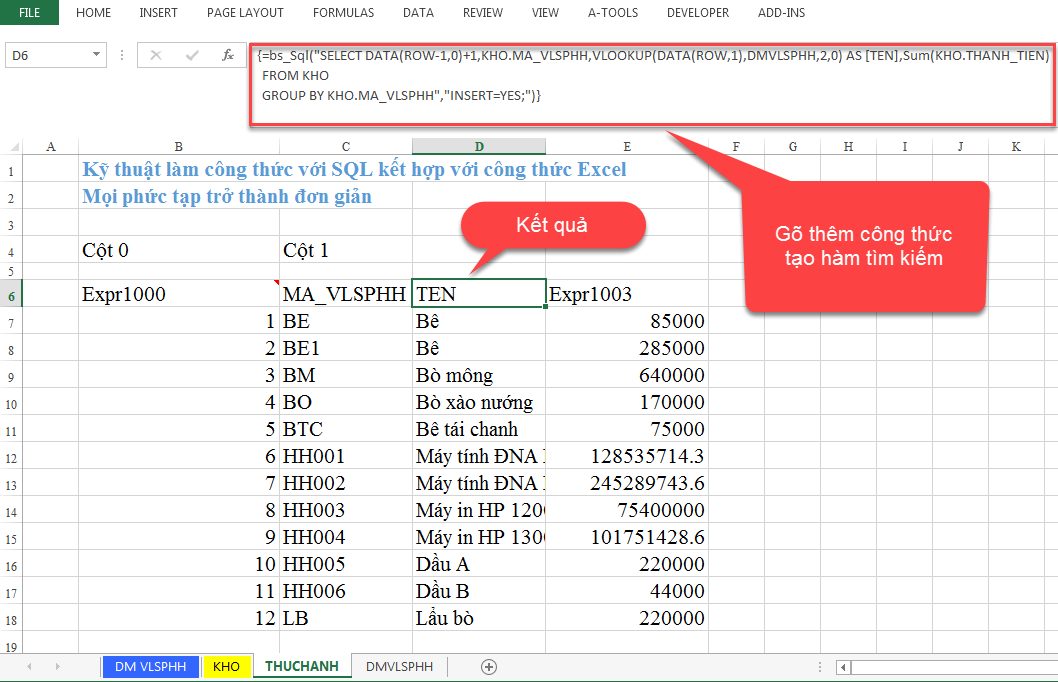Screen dimensions: 1058x682
Task: Select cell with value 128535714.3
Action: [627, 456]
